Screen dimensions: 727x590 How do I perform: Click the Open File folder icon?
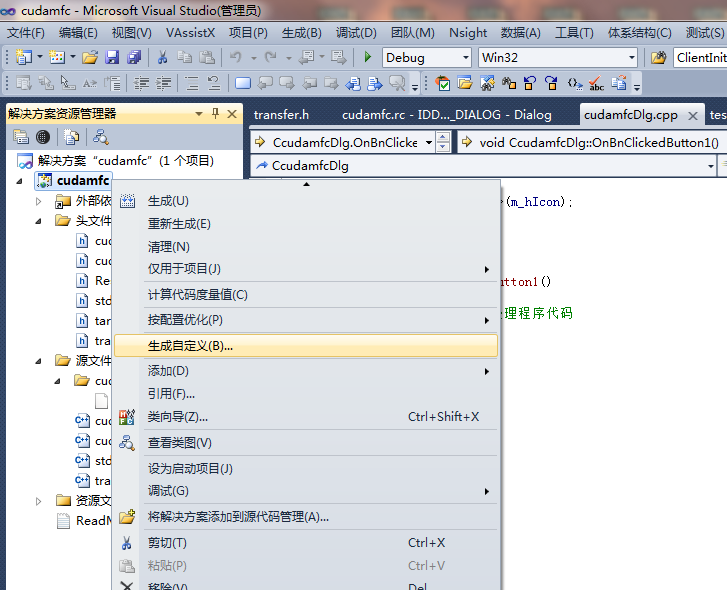90,57
